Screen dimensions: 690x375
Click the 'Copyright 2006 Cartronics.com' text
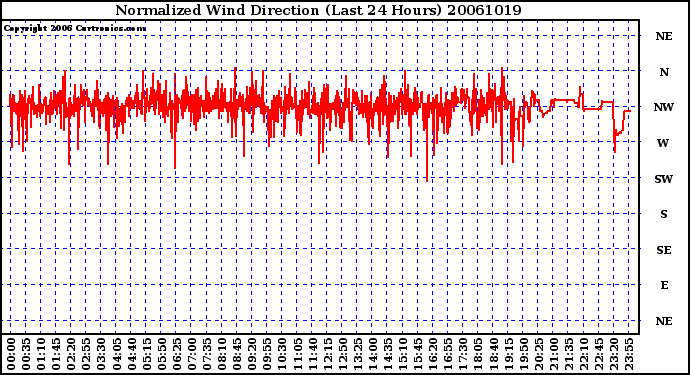click(75, 29)
